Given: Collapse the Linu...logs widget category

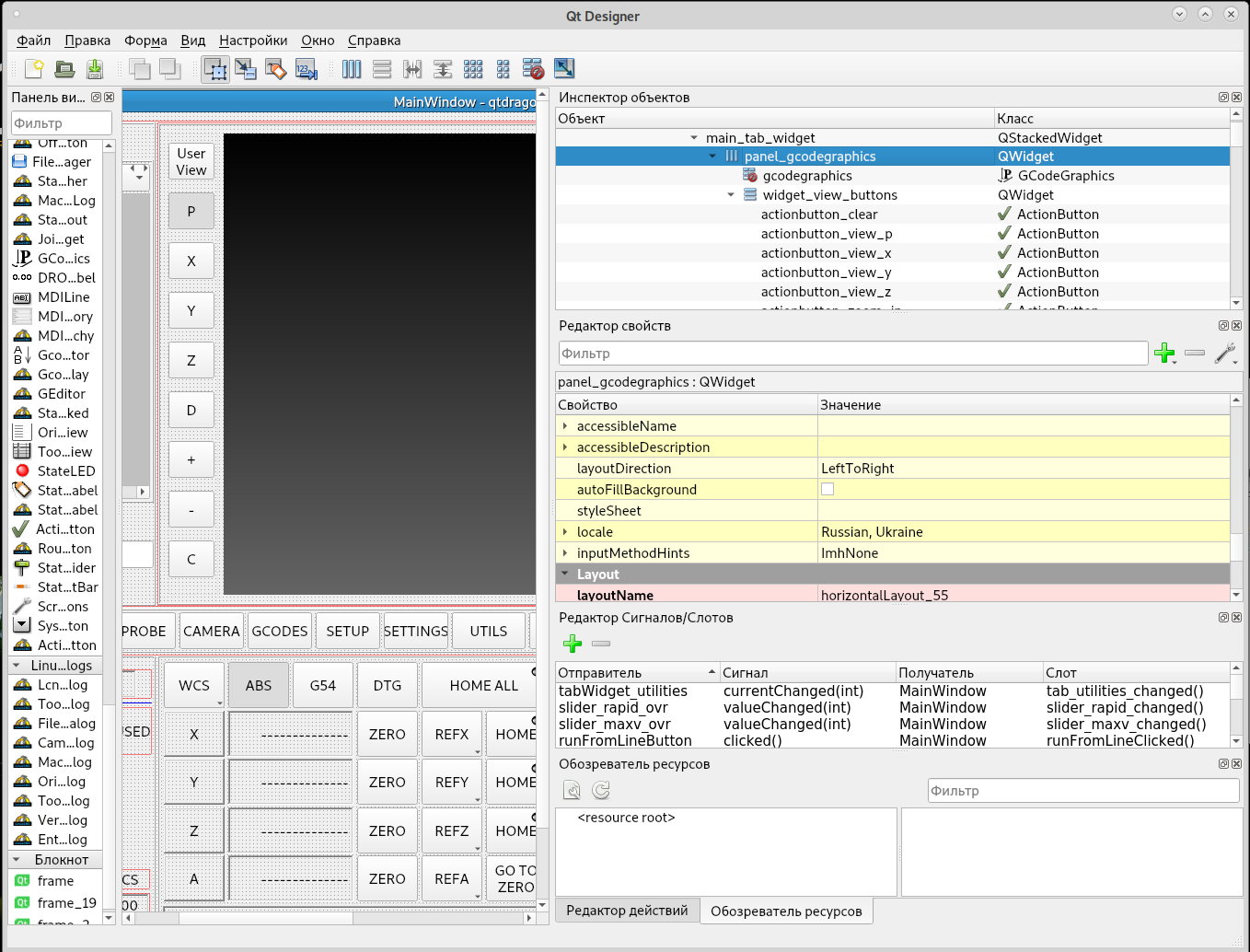Looking at the screenshot, I should (x=17, y=665).
